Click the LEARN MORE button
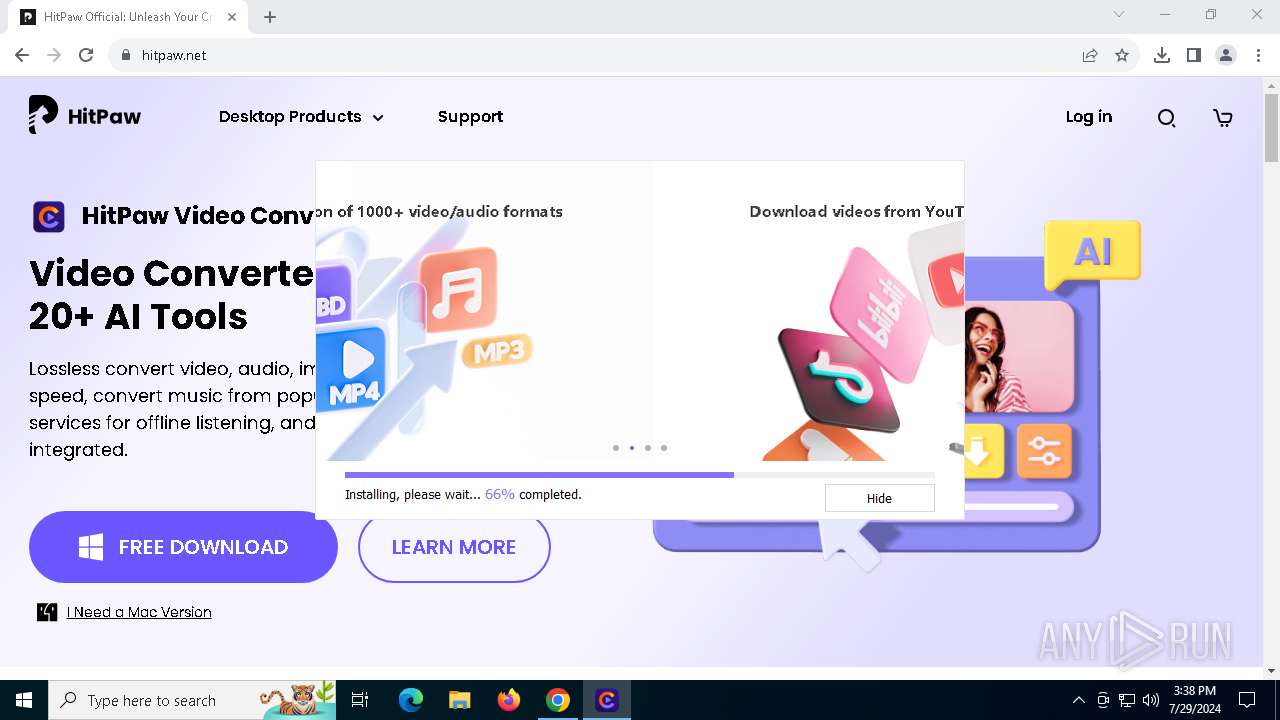Viewport: 1280px width, 720px height. [454, 547]
